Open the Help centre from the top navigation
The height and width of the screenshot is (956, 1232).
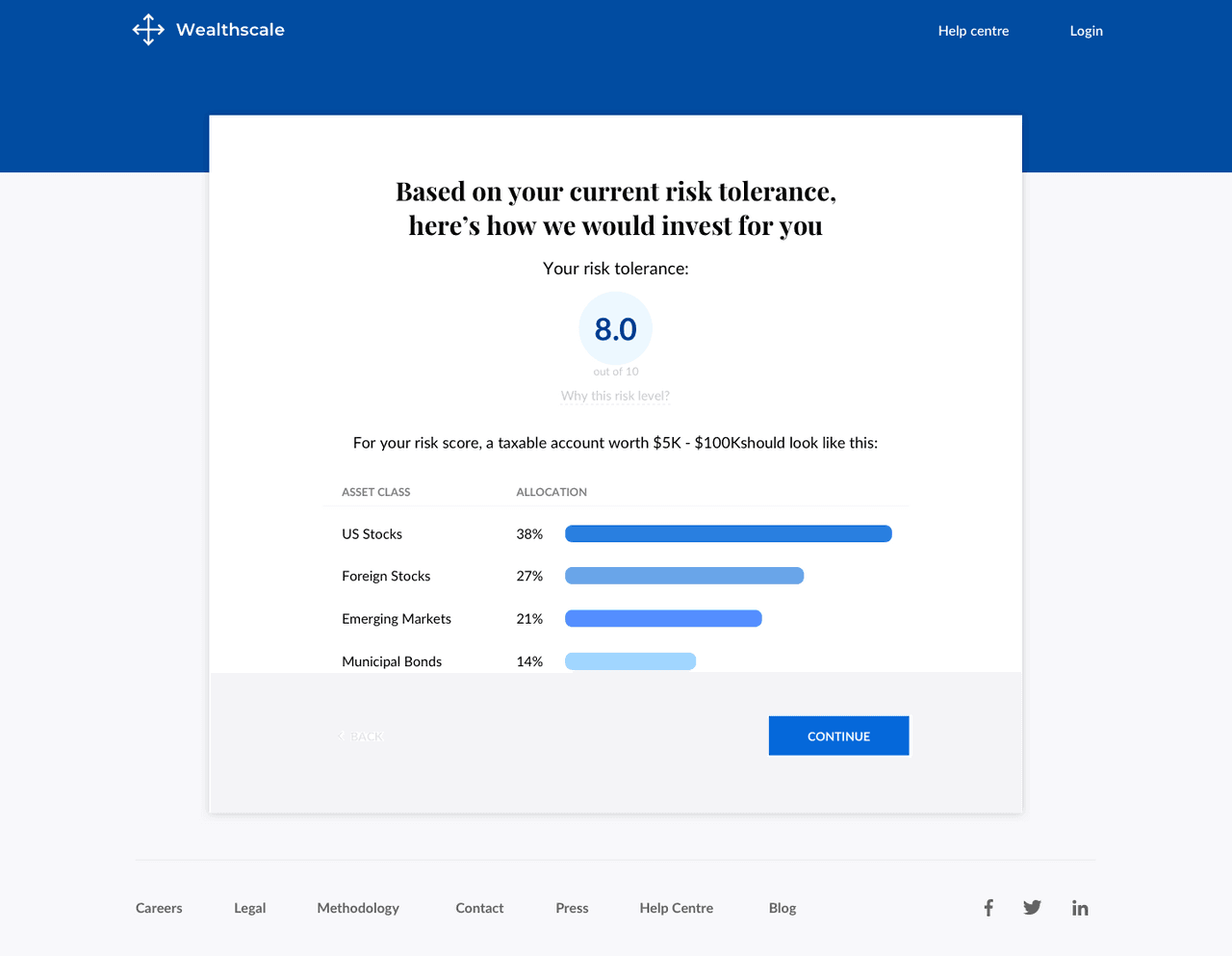tap(973, 30)
